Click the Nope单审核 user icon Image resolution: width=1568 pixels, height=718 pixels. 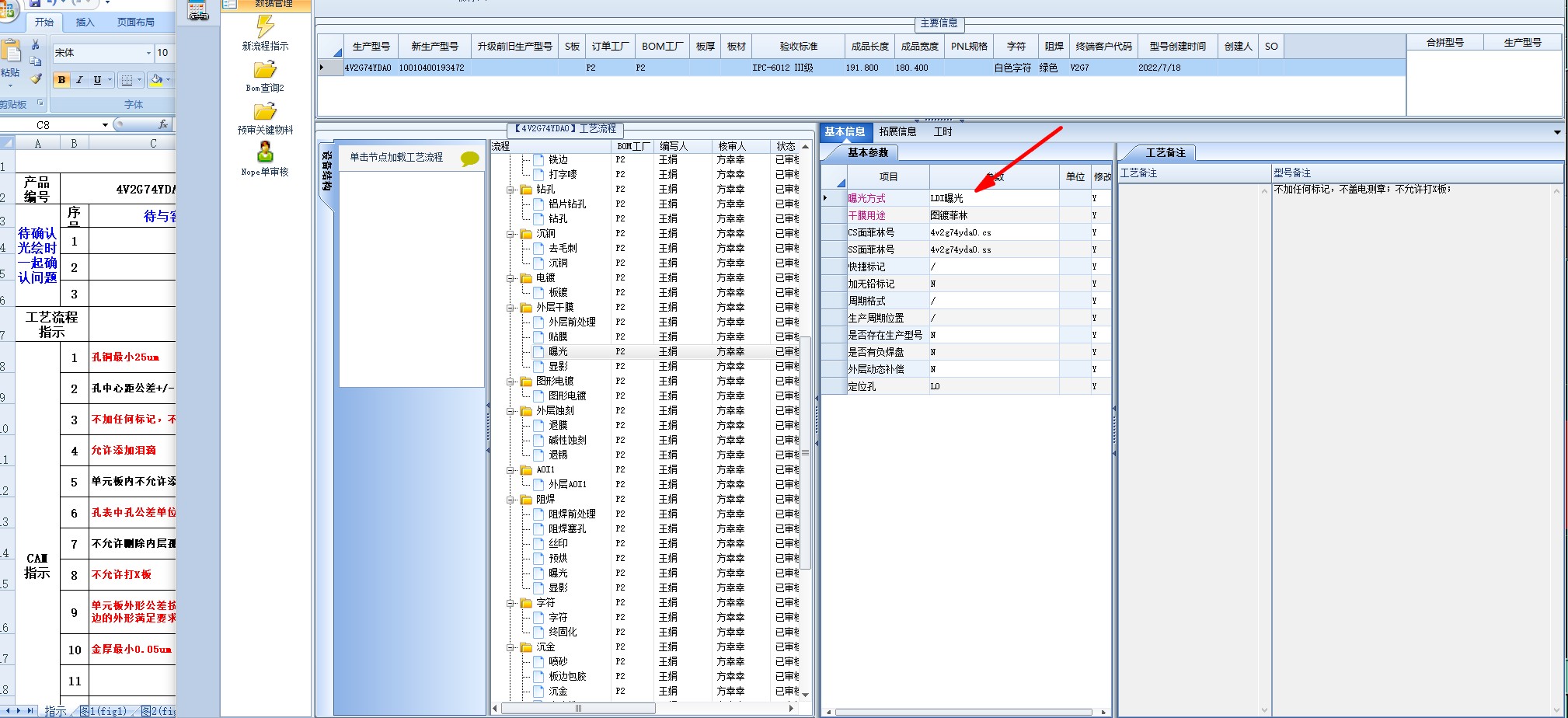coord(265,152)
